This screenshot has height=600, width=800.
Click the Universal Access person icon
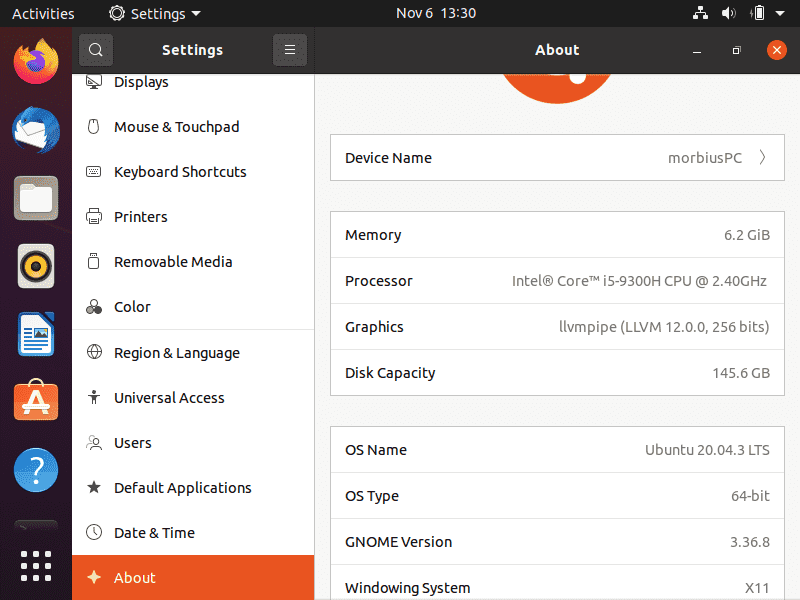pos(94,397)
